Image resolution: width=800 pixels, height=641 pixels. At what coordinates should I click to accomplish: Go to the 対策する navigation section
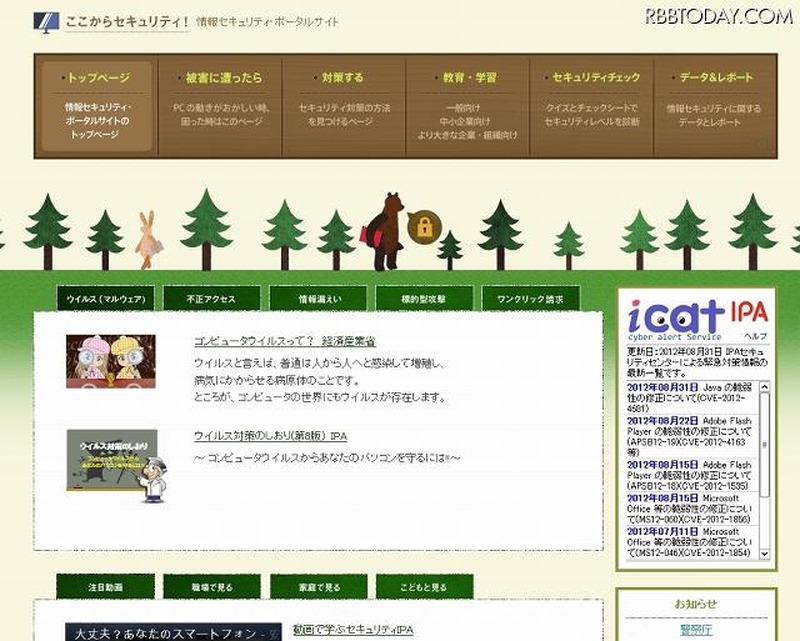(343, 77)
